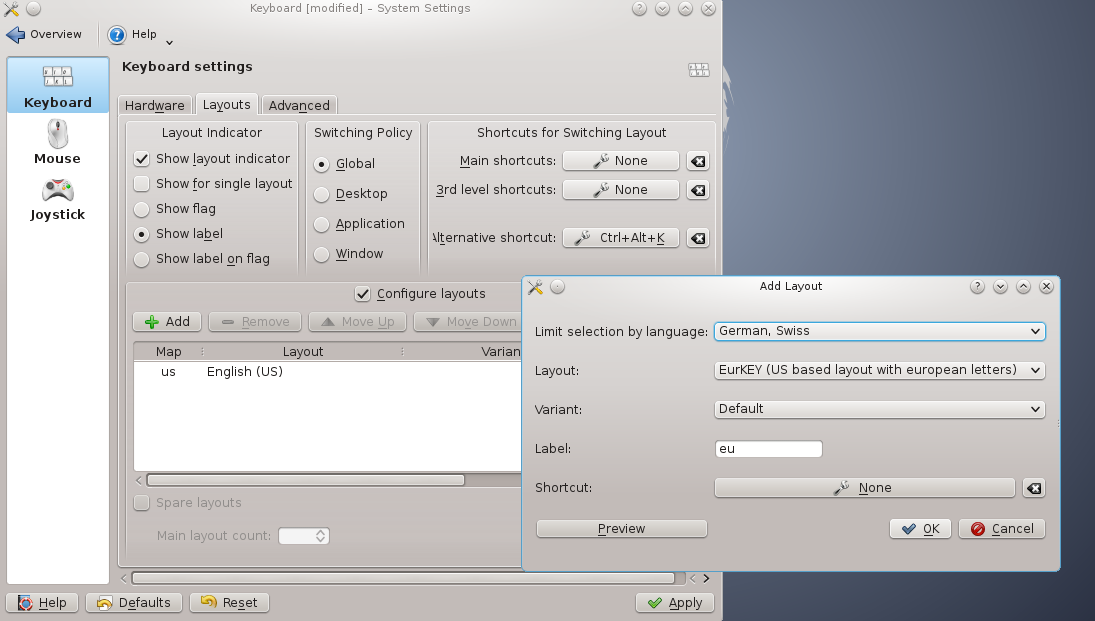Preview the selected keyboard layout
Screen dimensions: 1095x621
click(622, 529)
